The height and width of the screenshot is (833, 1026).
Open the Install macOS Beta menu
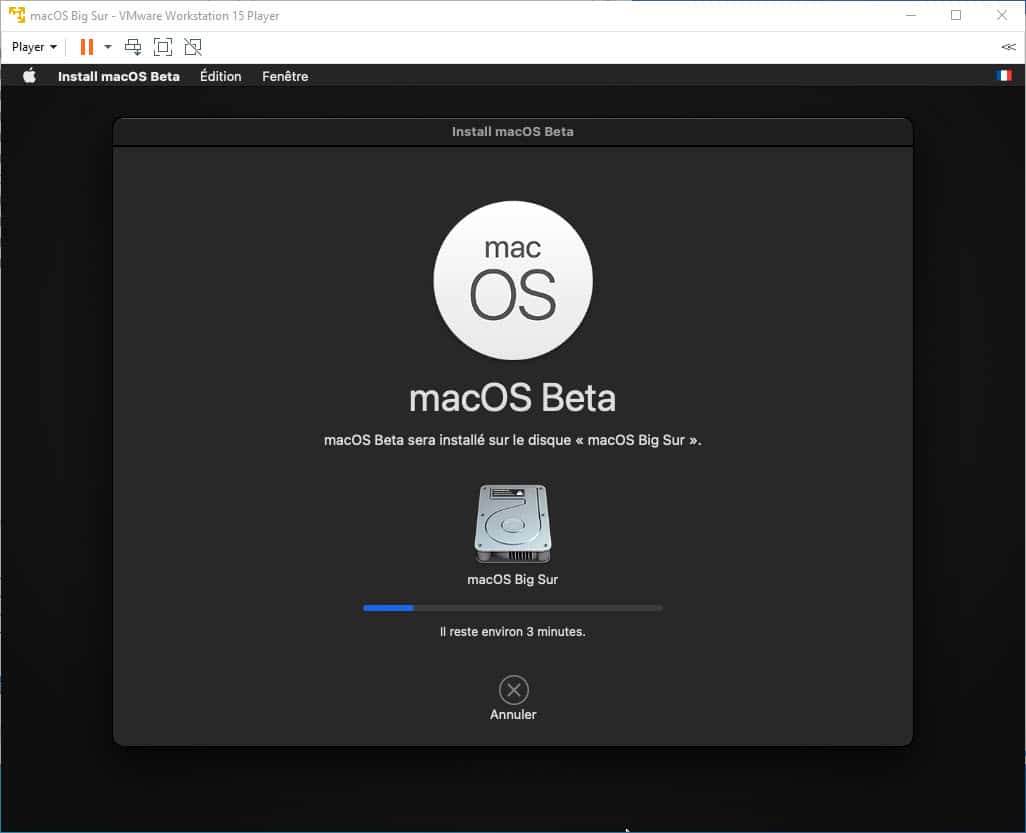point(118,77)
